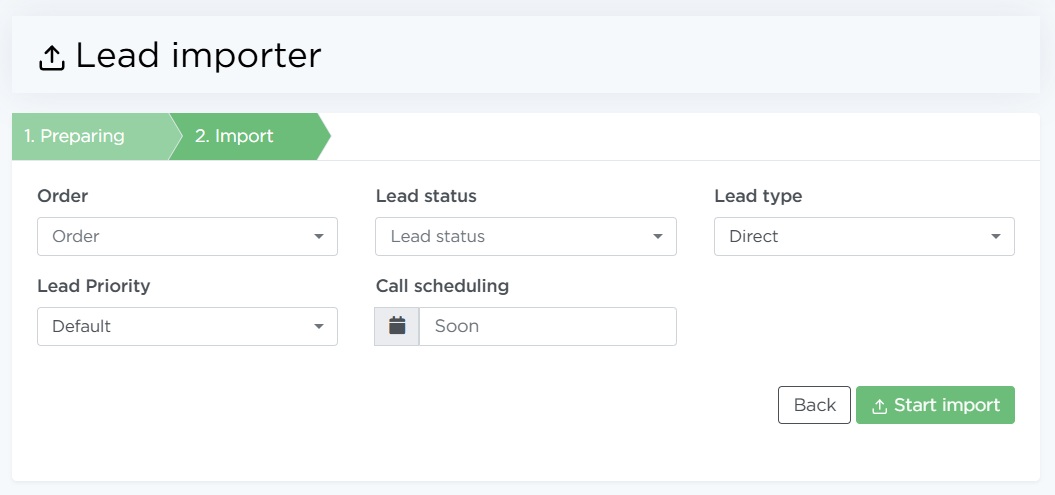The height and width of the screenshot is (495, 1055).
Task: Click the caret arrow of Lead status field
Action: (x=658, y=237)
